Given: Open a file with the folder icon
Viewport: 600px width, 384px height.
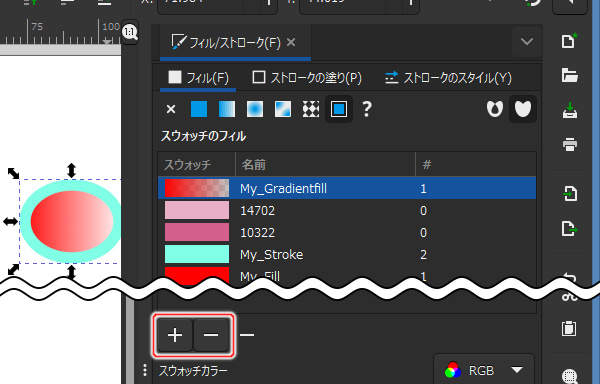Looking at the screenshot, I should [x=569, y=75].
